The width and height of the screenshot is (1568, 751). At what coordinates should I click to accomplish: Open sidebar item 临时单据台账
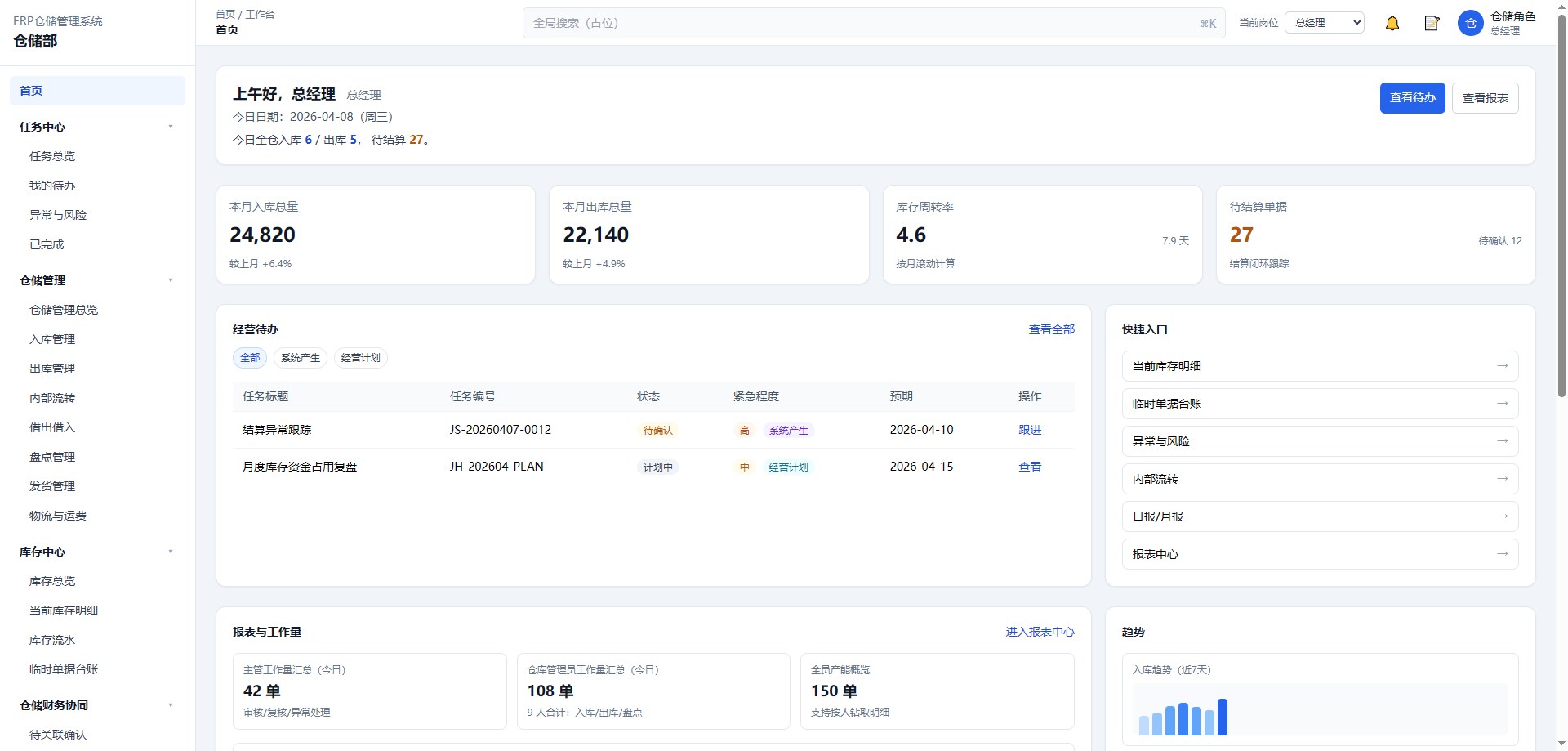pos(97,669)
